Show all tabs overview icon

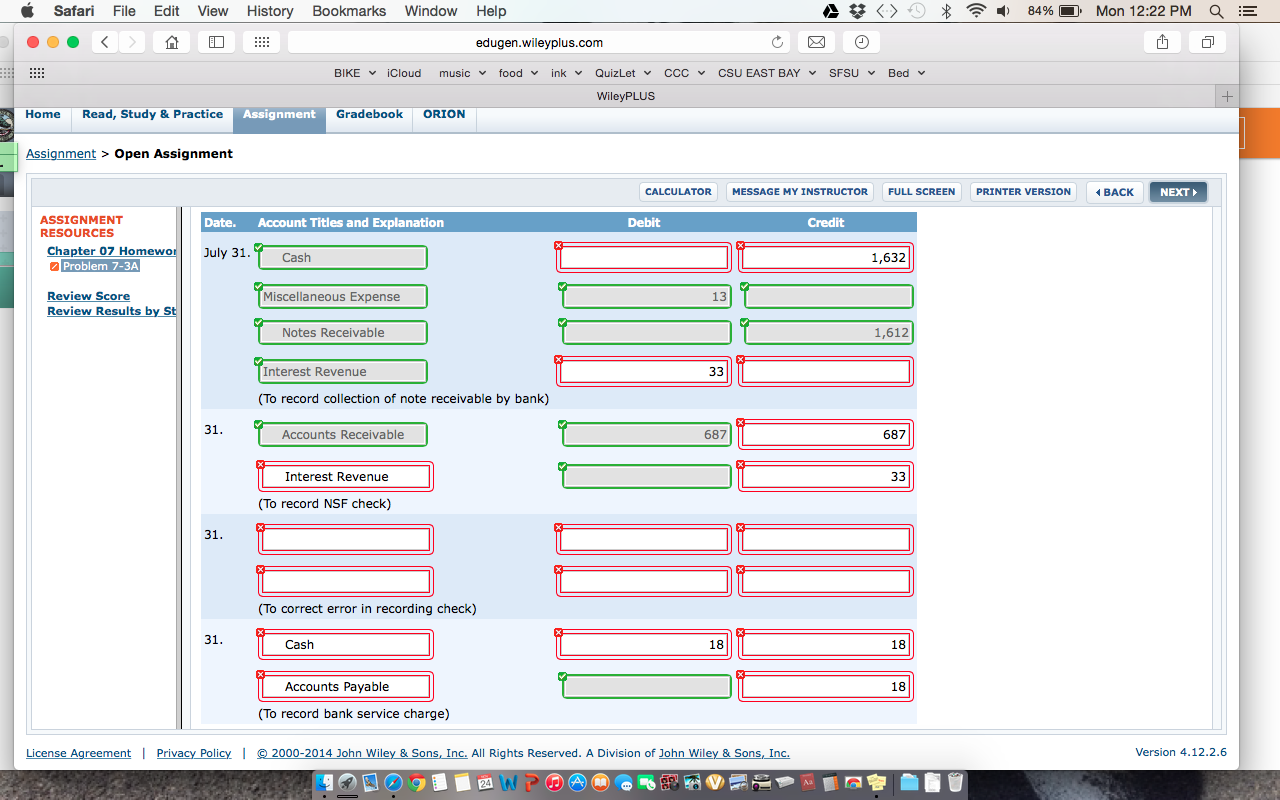pyautogui.click(x=1207, y=42)
